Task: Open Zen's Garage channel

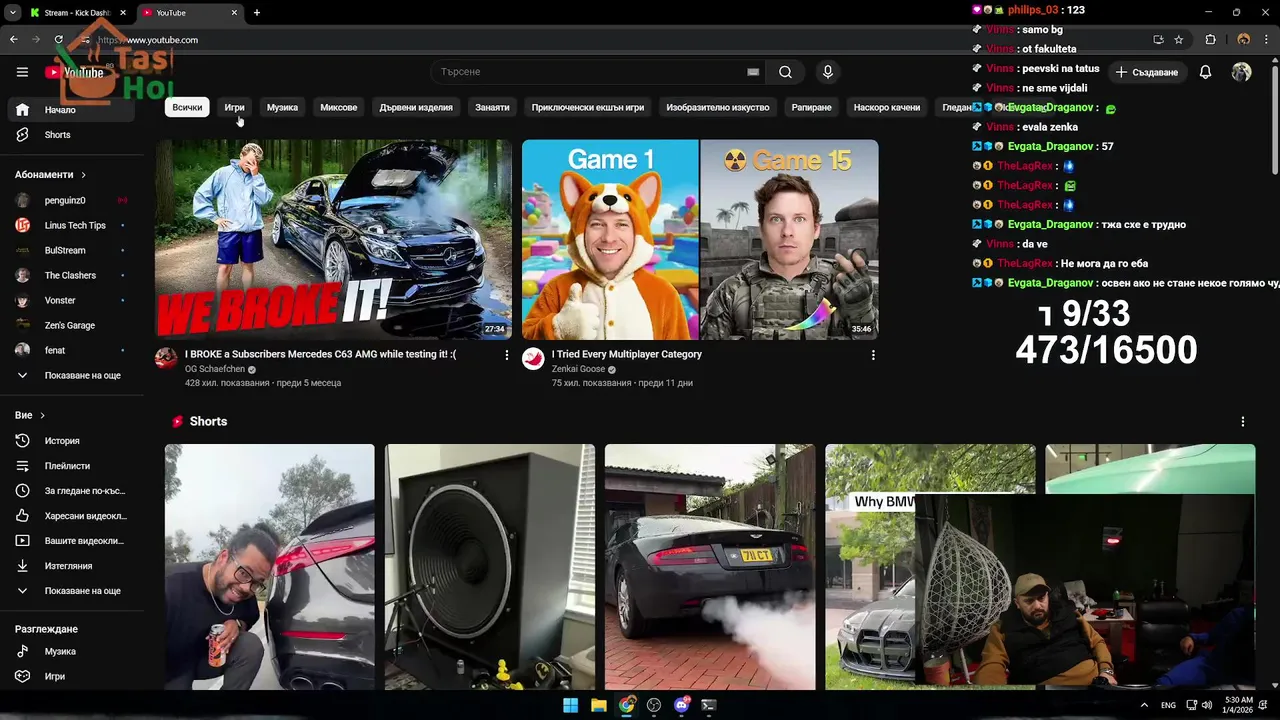Action: [70, 325]
